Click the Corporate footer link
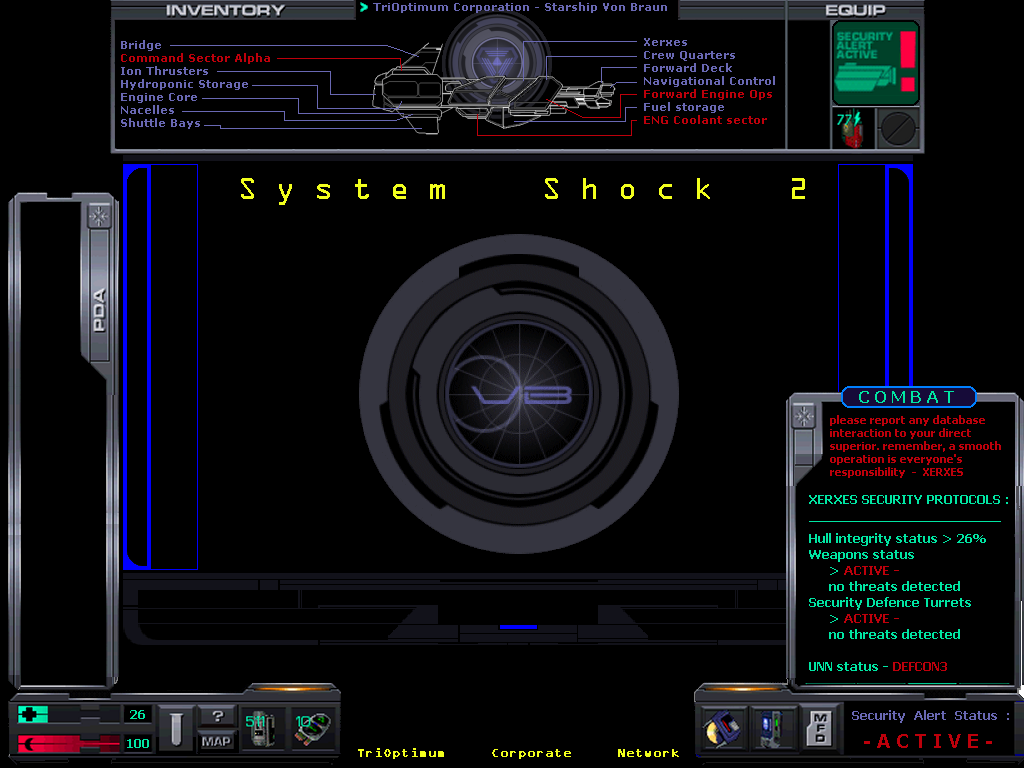Image resolution: width=1024 pixels, height=768 pixels. [x=532, y=753]
